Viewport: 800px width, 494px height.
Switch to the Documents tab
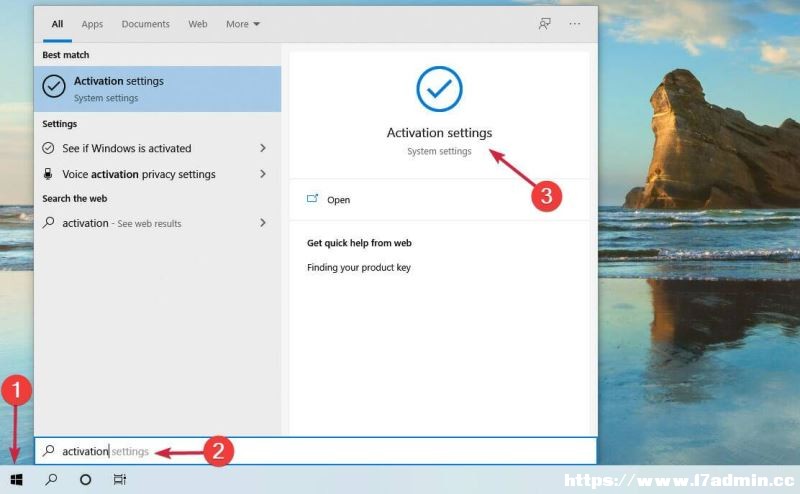(x=145, y=24)
